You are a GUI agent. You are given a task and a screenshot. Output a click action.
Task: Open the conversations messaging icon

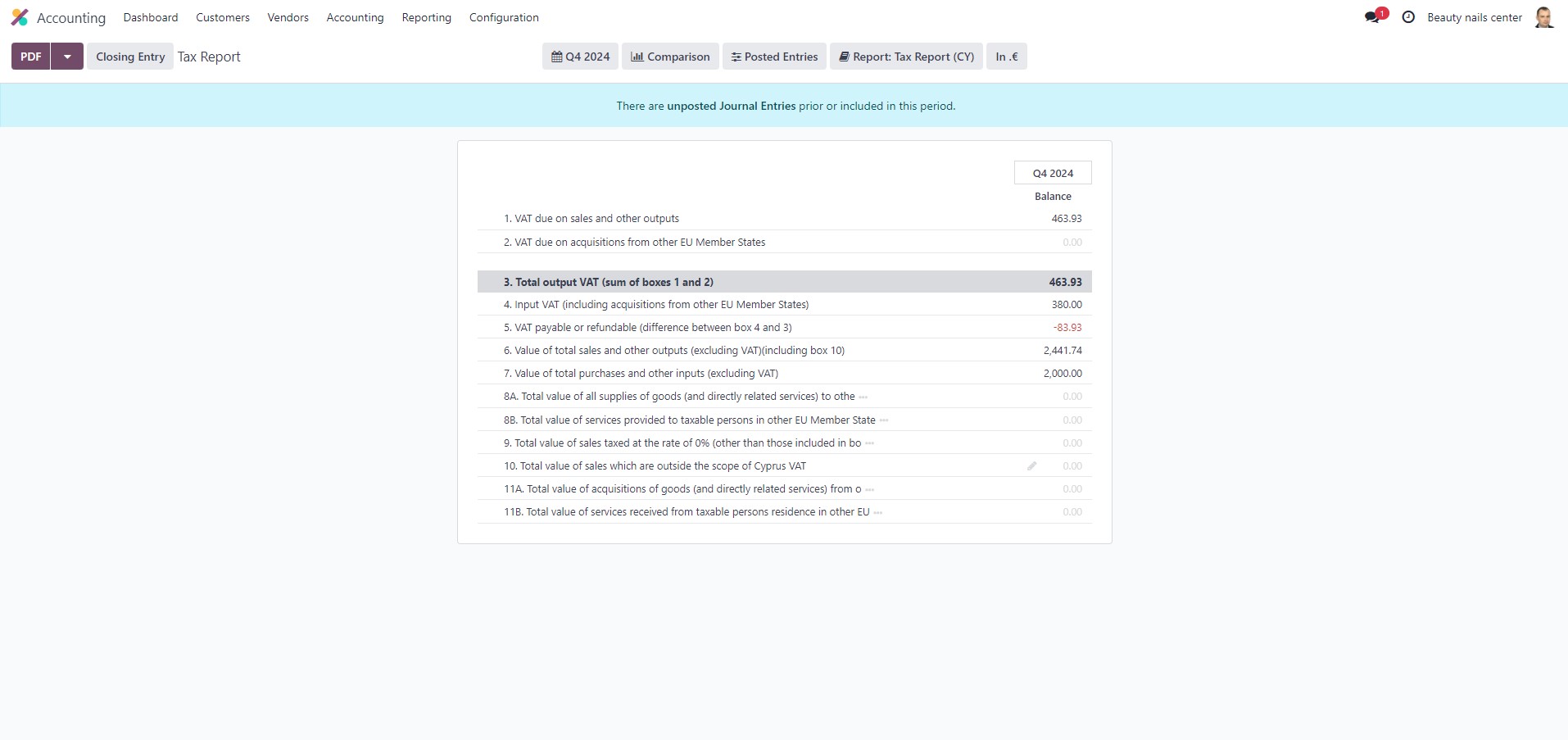[x=1373, y=16]
